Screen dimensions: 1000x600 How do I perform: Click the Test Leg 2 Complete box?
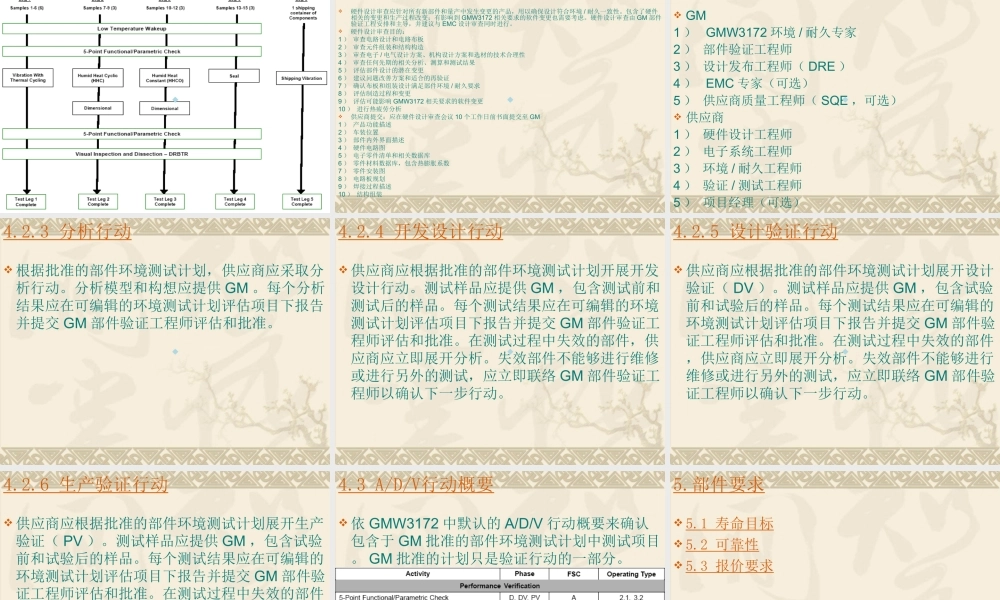coord(98,201)
